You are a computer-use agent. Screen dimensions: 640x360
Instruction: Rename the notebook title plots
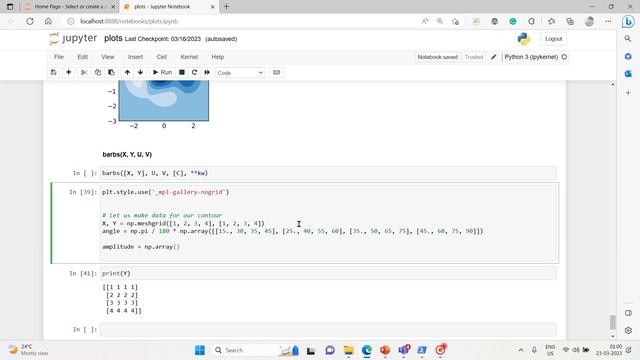point(113,38)
